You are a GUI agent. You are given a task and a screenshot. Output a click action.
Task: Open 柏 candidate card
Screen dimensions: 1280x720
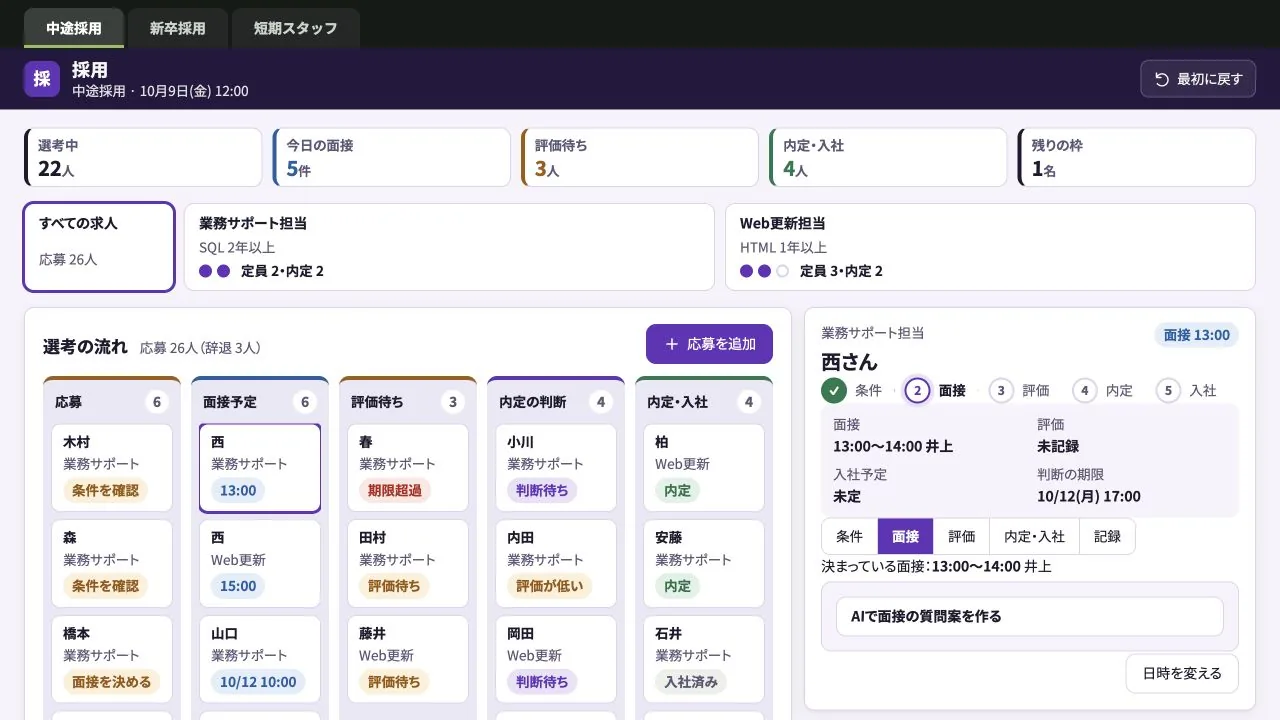pyautogui.click(x=704, y=468)
